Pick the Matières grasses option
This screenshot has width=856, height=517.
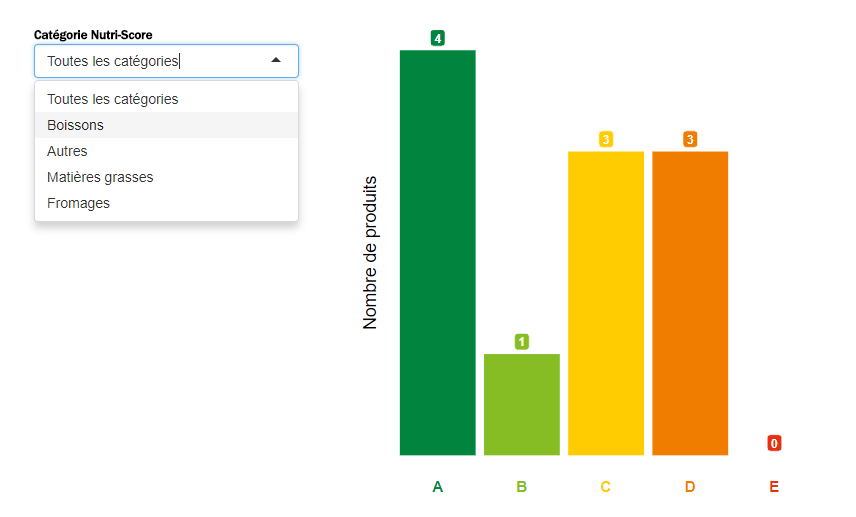100,177
